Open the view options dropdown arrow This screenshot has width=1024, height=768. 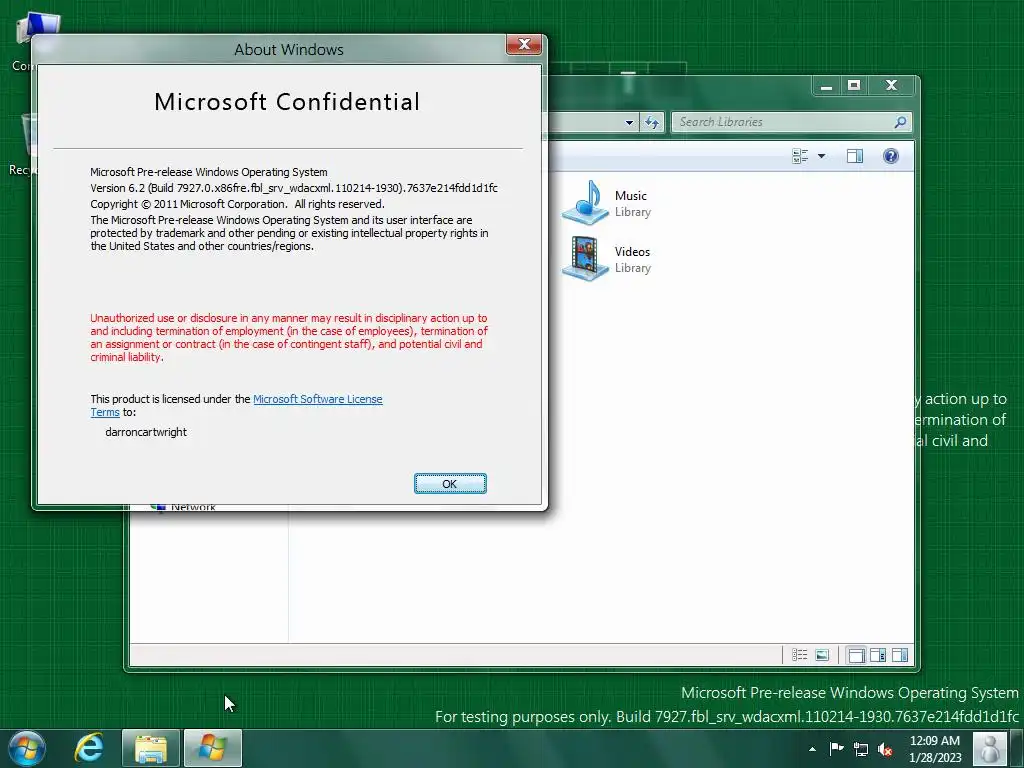coord(822,156)
